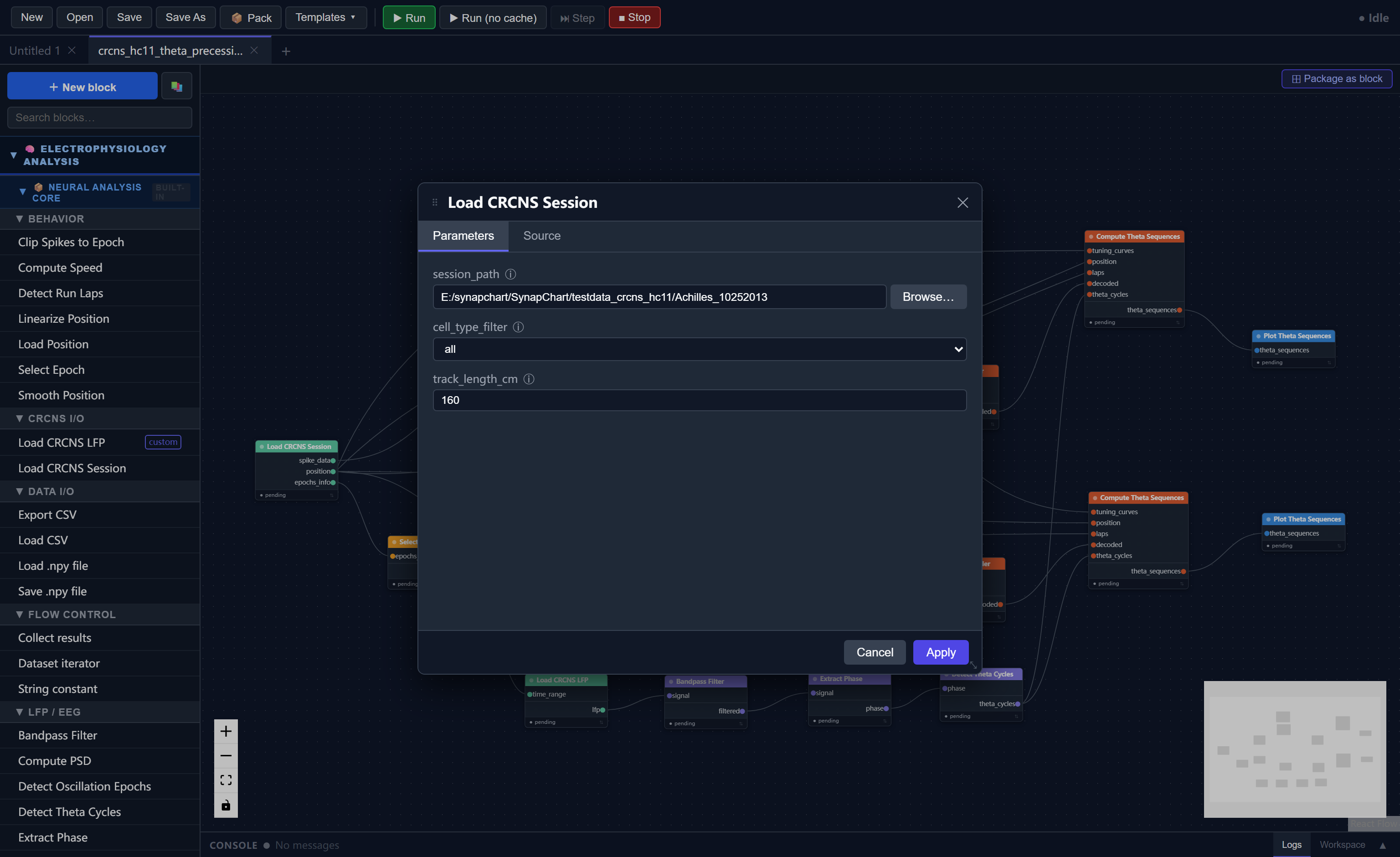Click Run (no cache) button
This screenshot has height=857, width=1400.
(493, 18)
